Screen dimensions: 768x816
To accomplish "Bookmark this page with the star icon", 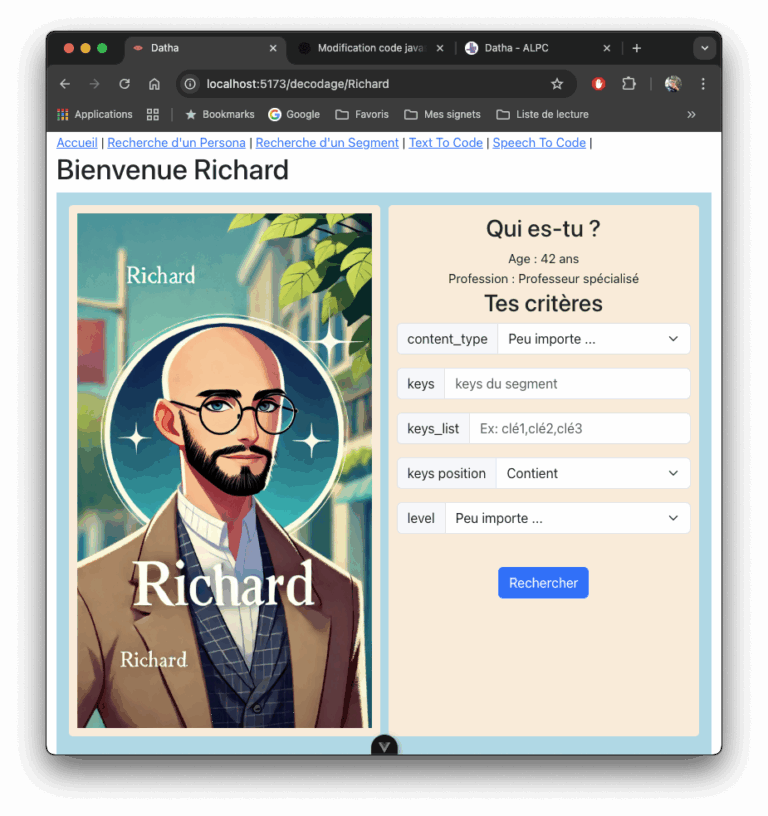I will (x=557, y=84).
